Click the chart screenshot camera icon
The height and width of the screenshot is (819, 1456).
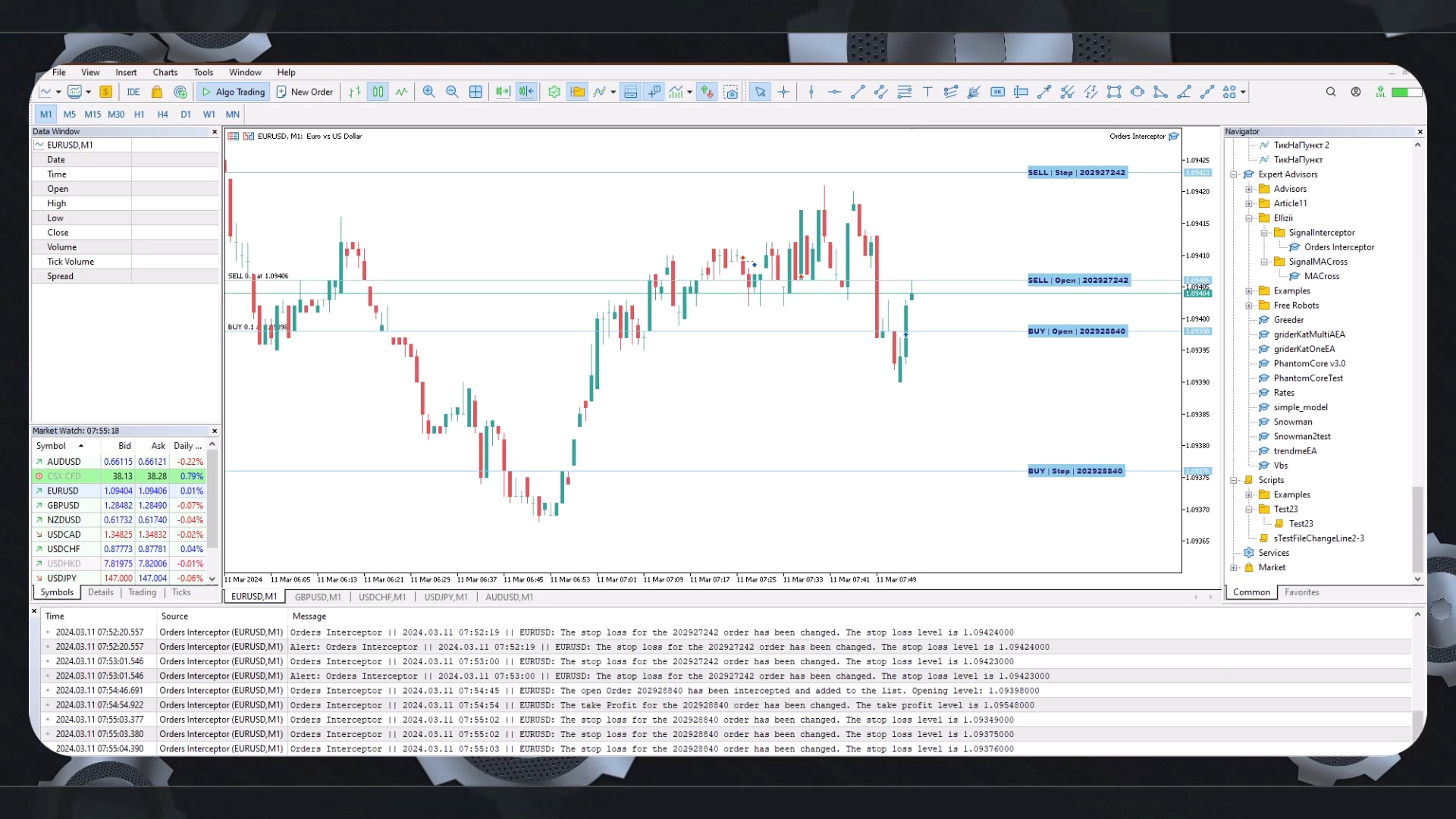coord(731,92)
